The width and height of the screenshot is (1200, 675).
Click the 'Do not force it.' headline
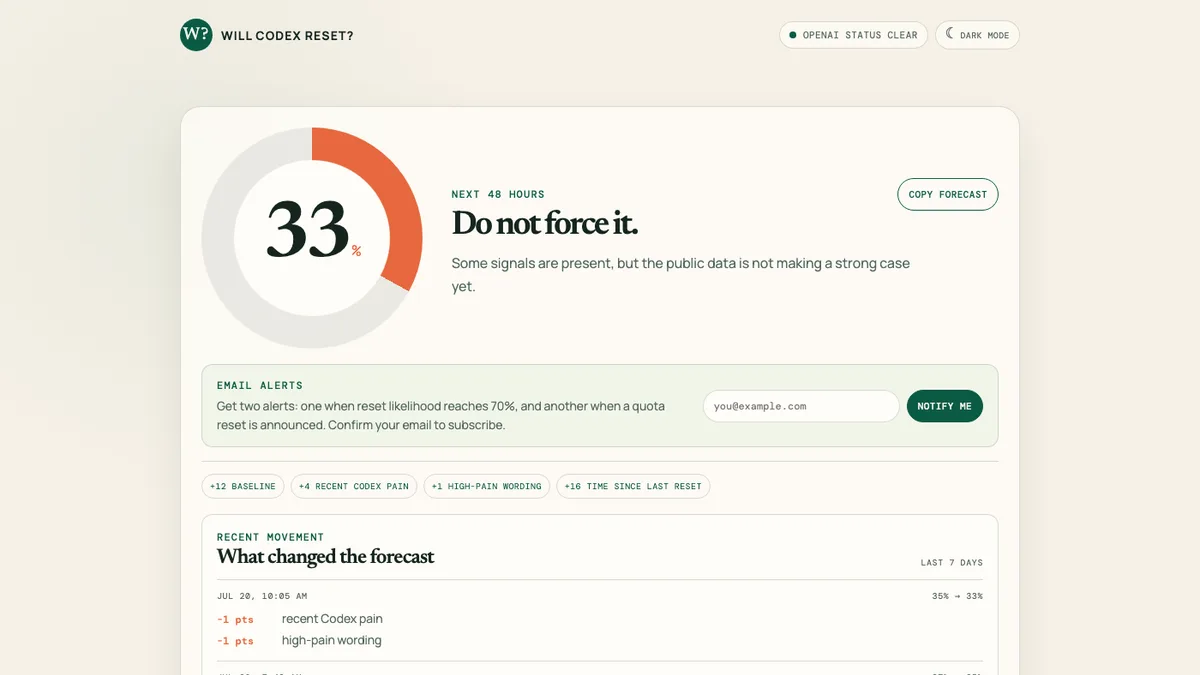[545, 223]
